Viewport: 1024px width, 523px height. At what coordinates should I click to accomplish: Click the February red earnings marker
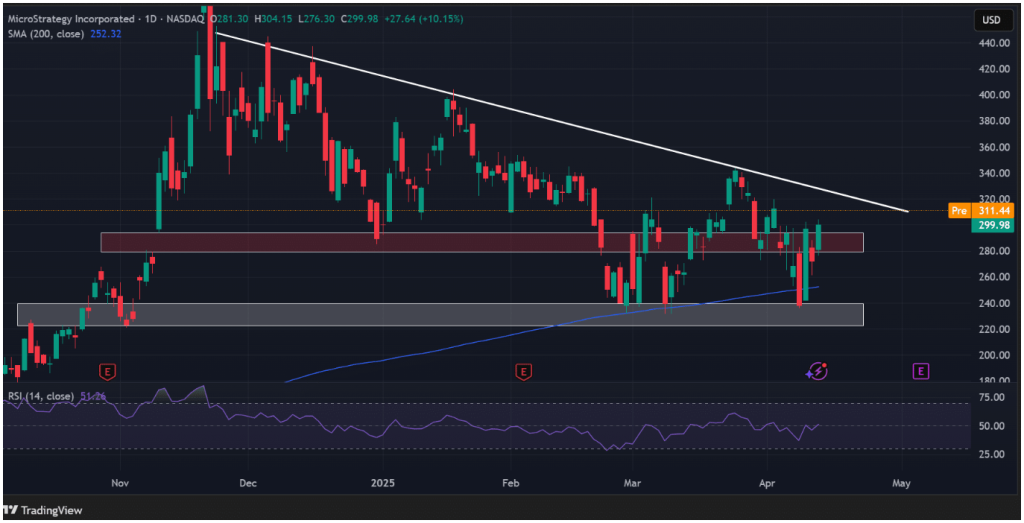[522, 371]
